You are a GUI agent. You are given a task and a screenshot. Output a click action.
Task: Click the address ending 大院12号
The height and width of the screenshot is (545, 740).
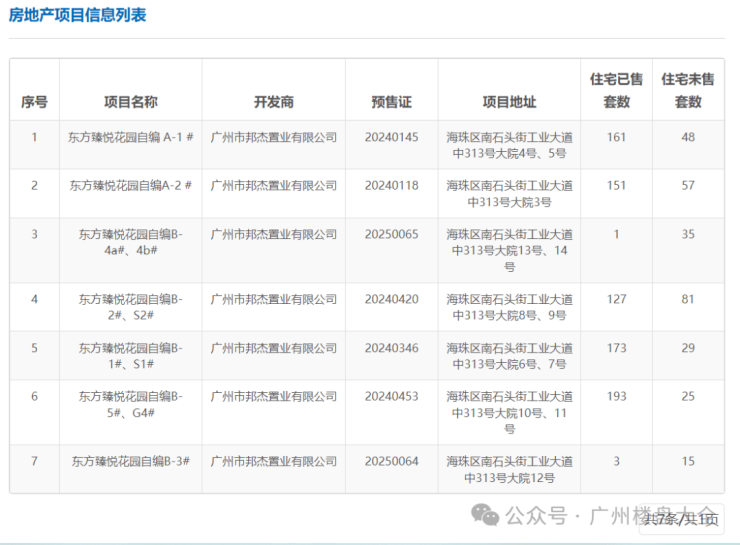point(509,470)
